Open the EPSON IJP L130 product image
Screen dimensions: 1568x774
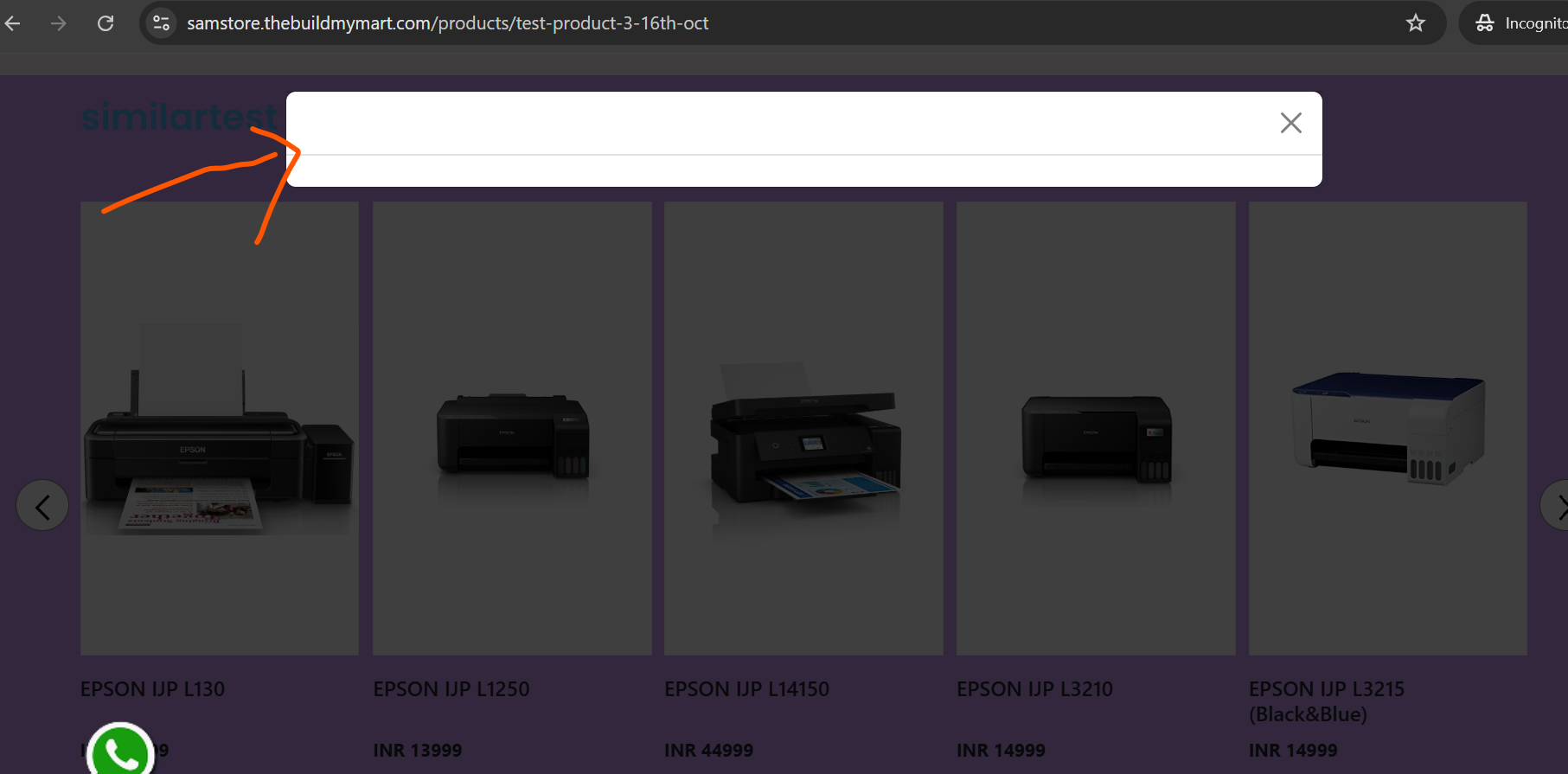220,428
